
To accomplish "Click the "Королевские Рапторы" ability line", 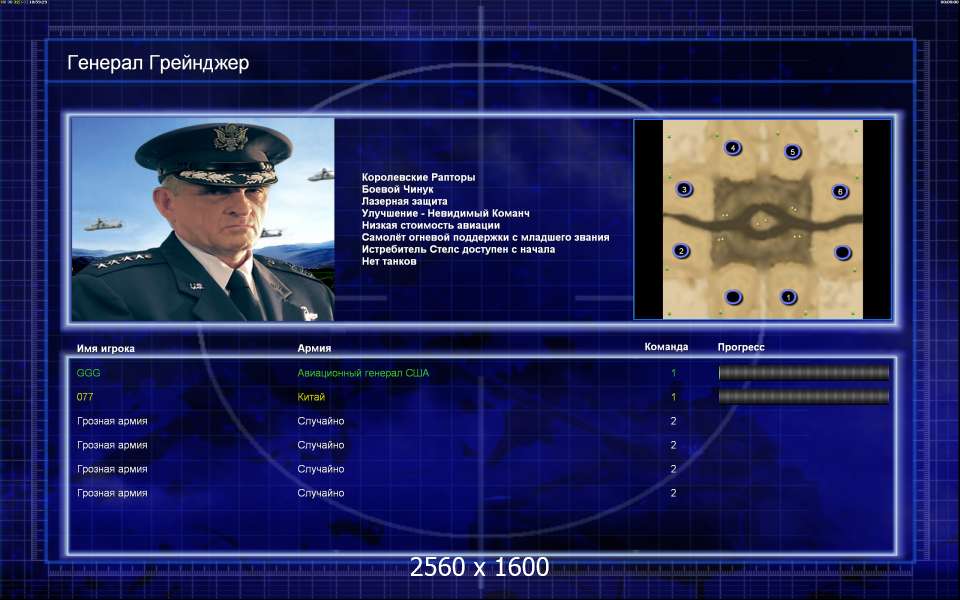I will point(418,177).
